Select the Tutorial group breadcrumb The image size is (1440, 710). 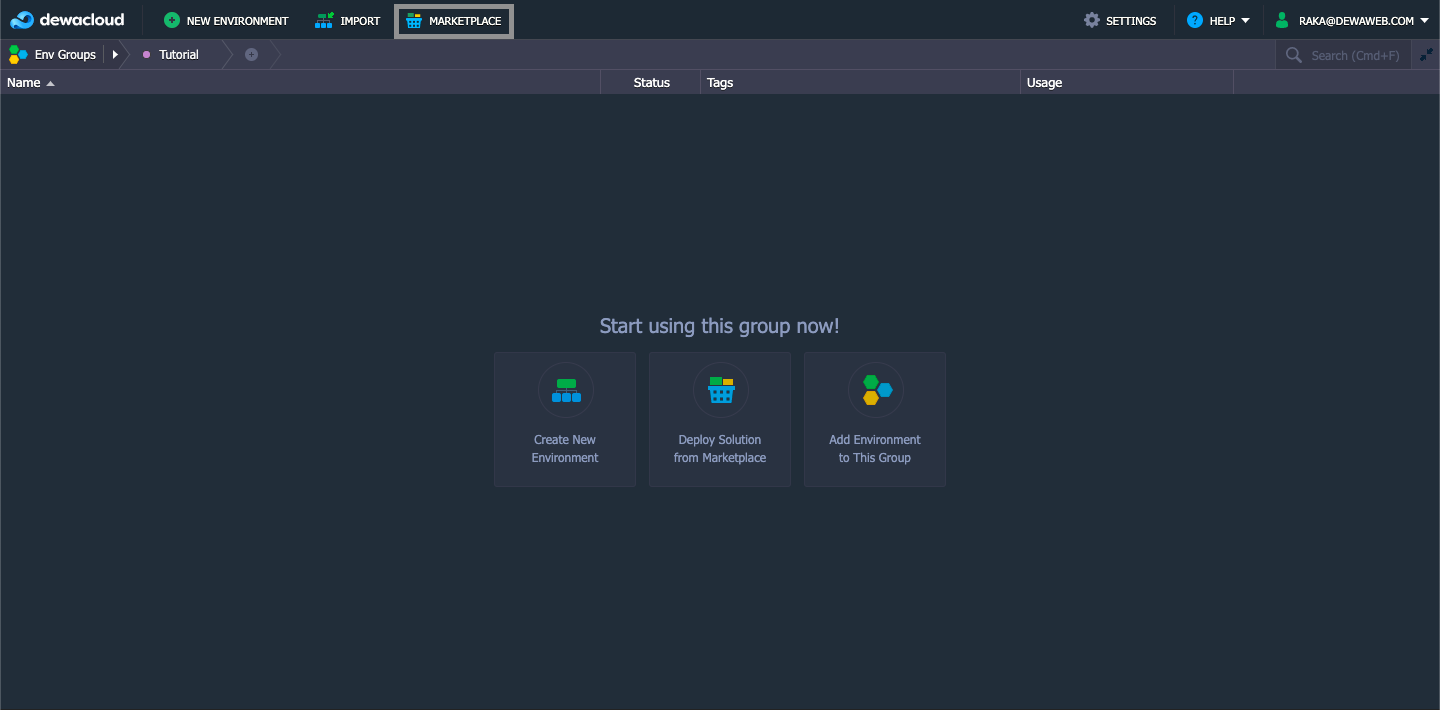(178, 54)
